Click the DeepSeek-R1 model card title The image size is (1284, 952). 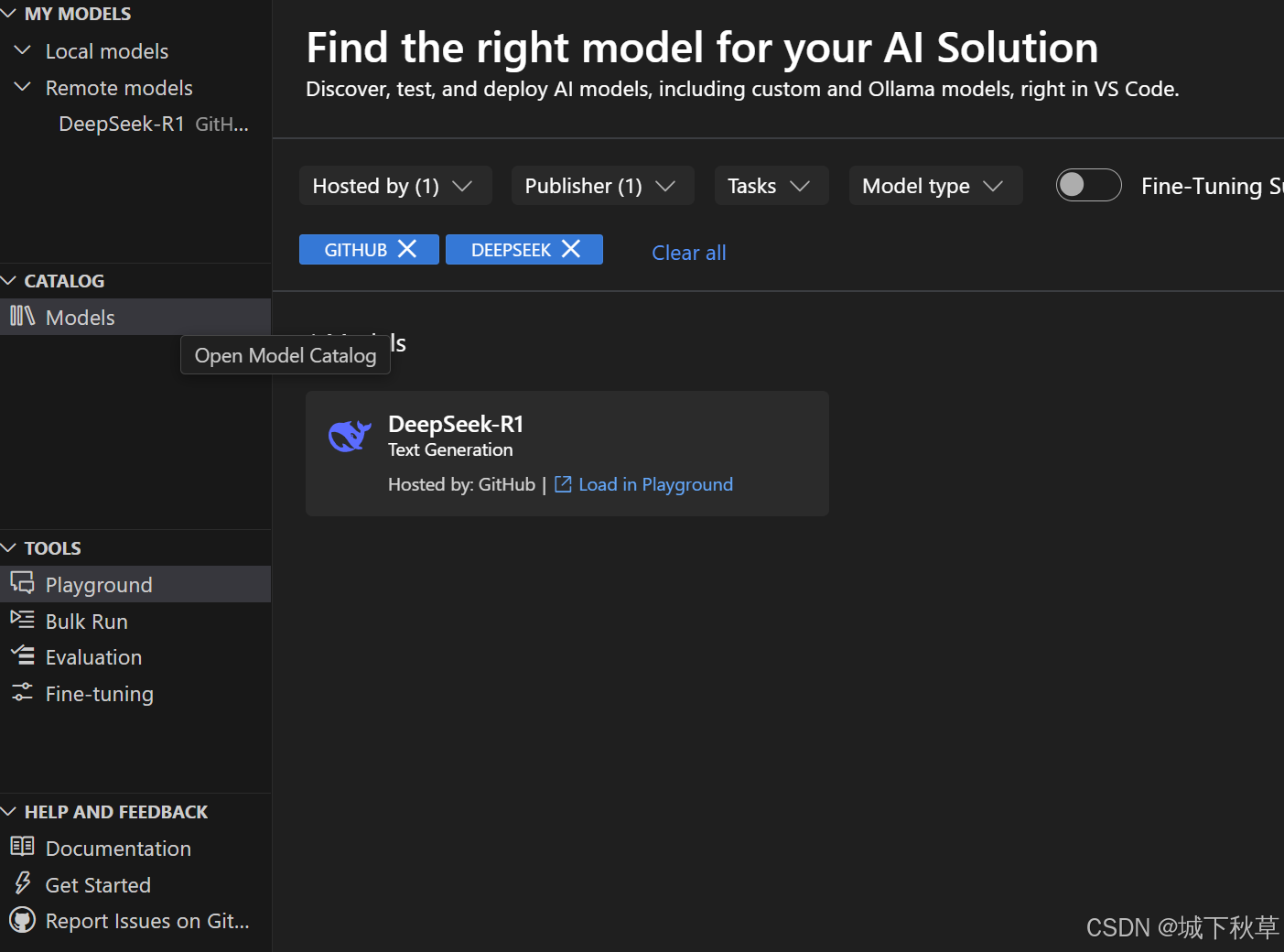tap(456, 424)
